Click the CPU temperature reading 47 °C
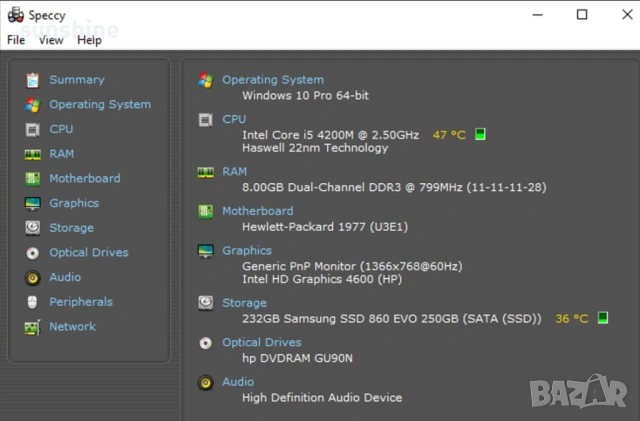640x421 pixels. (x=449, y=134)
